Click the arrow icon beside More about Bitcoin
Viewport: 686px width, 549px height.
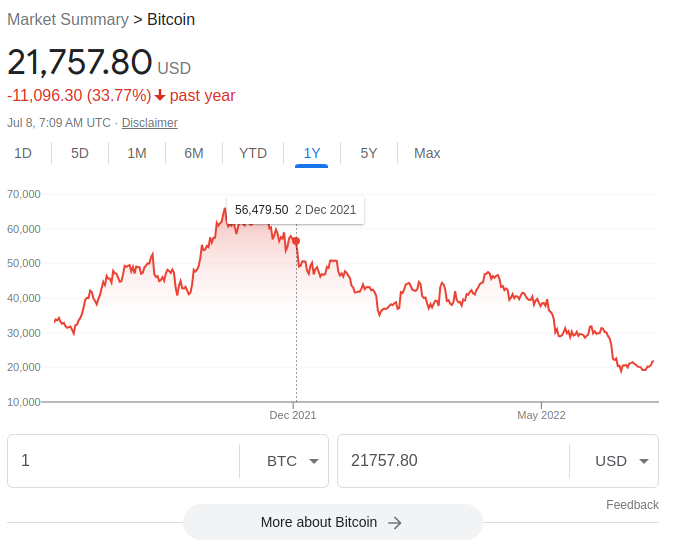[x=395, y=522]
